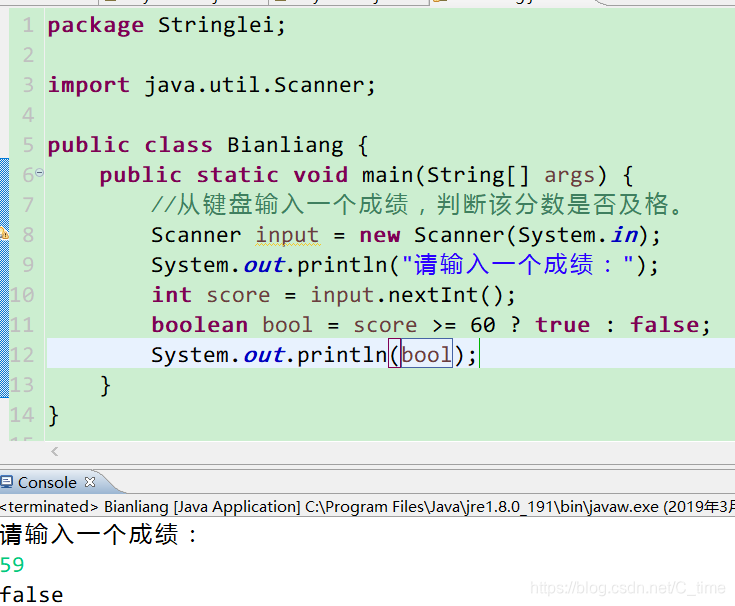The height and width of the screenshot is (606, 735).
Task: Click the underlined variable 'input' on line 8
Action: (288, 235)
